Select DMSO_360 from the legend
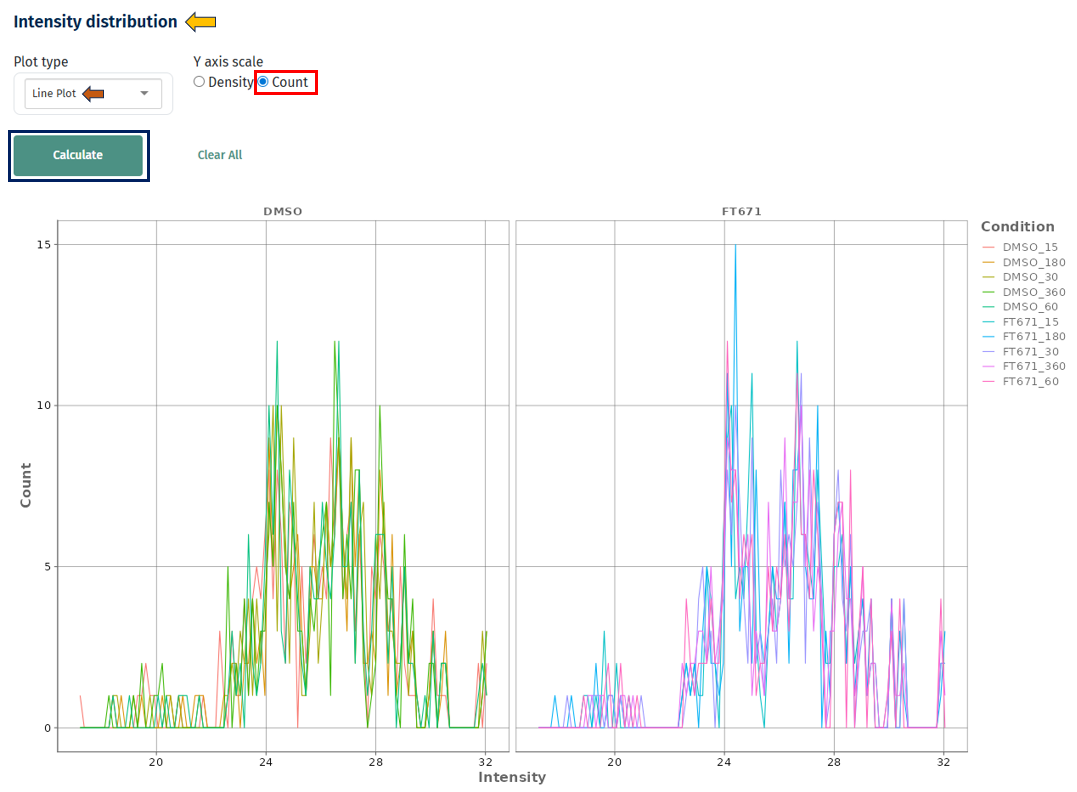This screenshot has width=1077, height=792. [1031, 292]
